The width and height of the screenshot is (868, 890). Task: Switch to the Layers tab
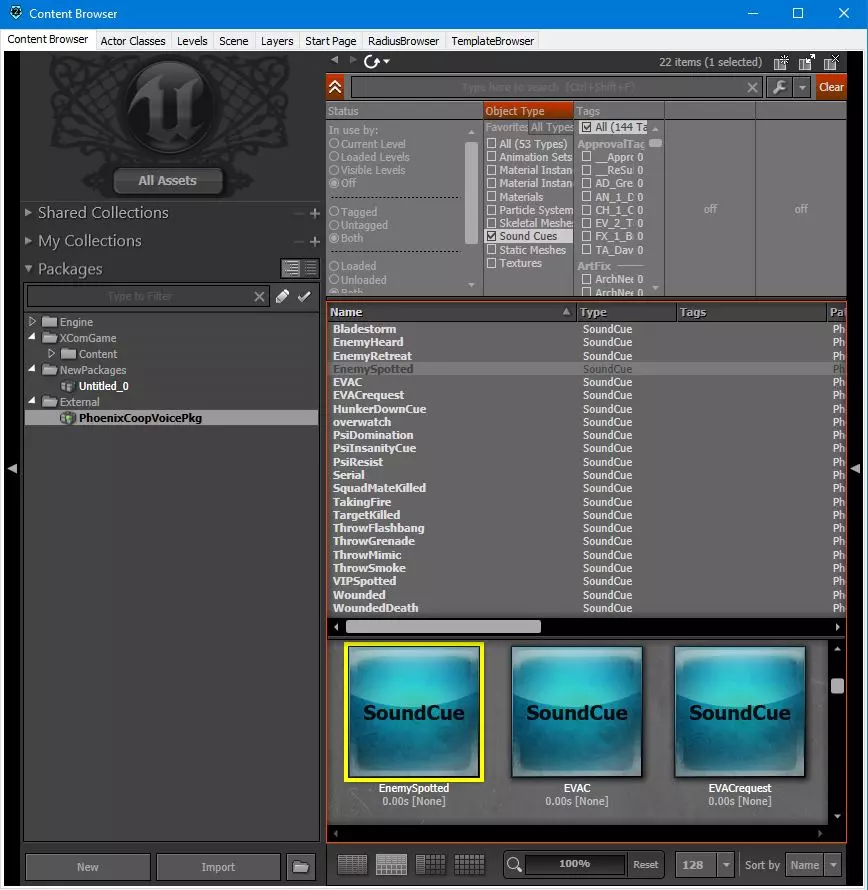click(277, 41)
